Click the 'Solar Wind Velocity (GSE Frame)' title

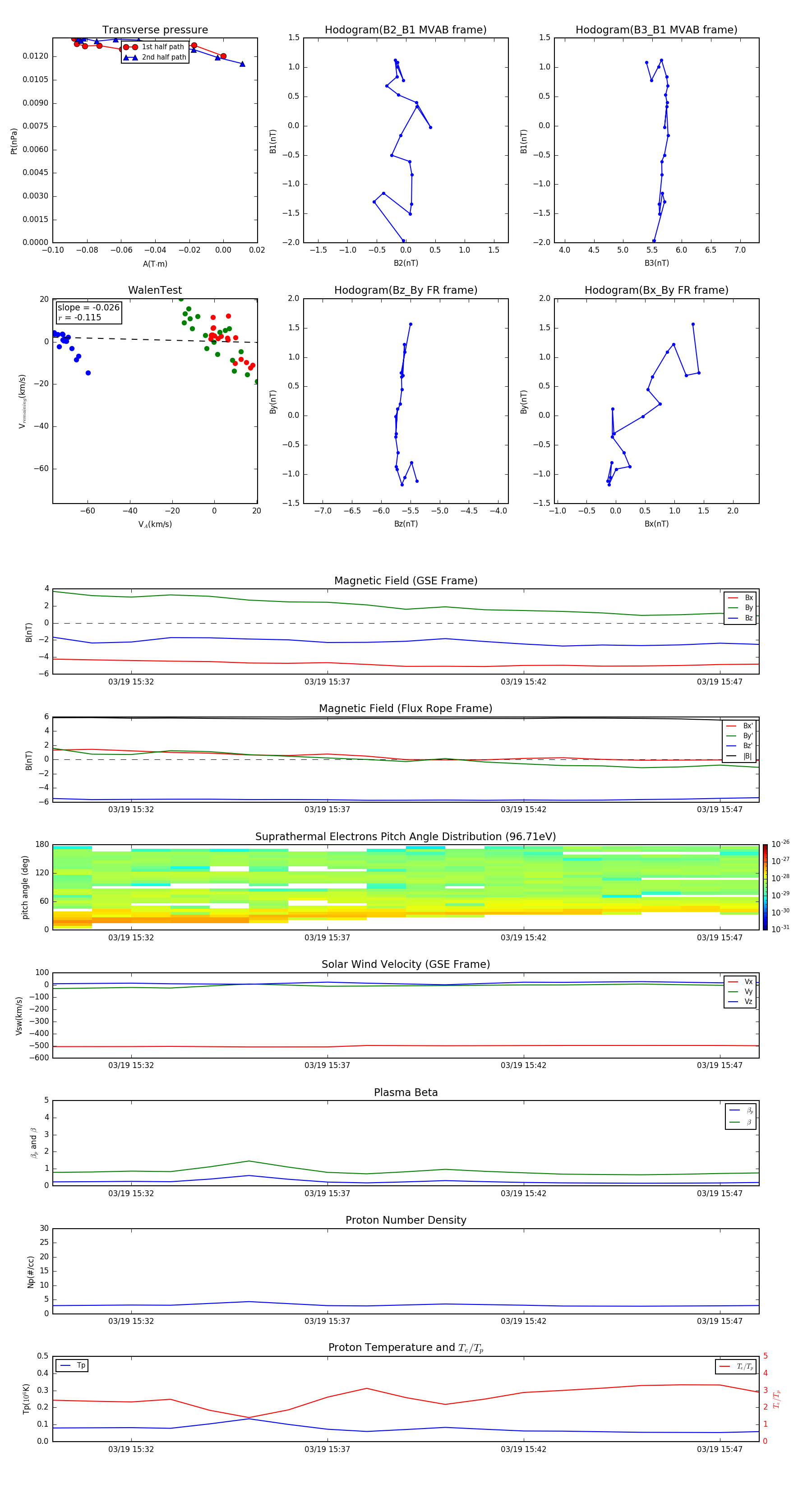[406, 964]
